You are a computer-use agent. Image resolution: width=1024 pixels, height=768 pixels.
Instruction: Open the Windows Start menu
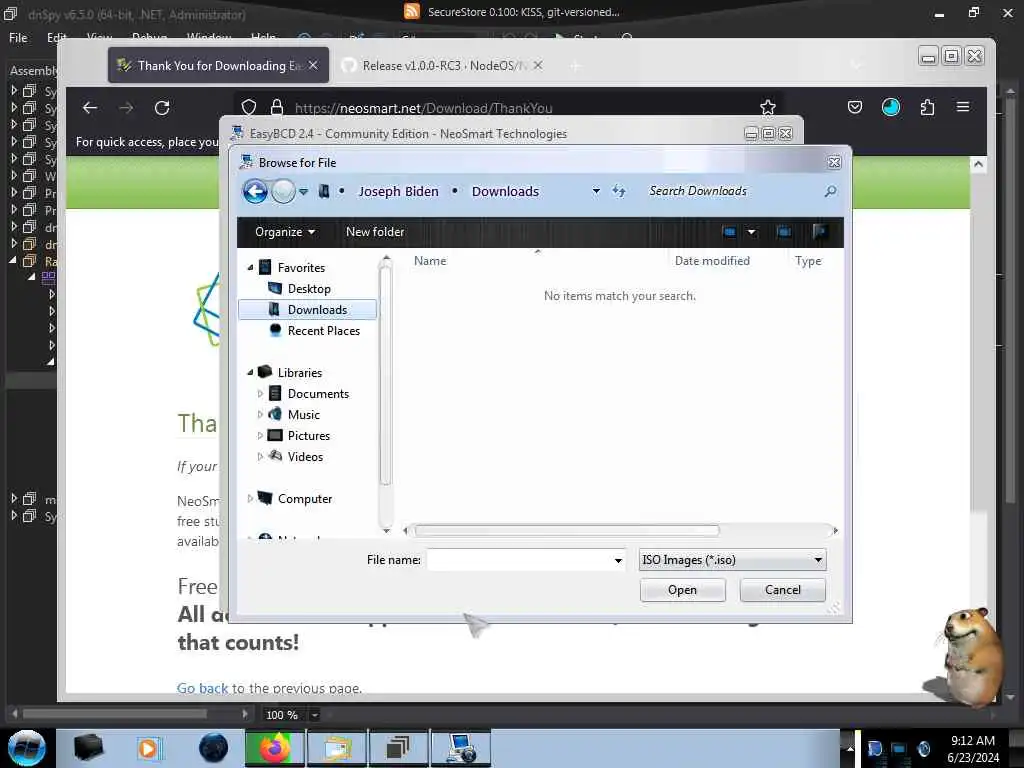[27, 748]
